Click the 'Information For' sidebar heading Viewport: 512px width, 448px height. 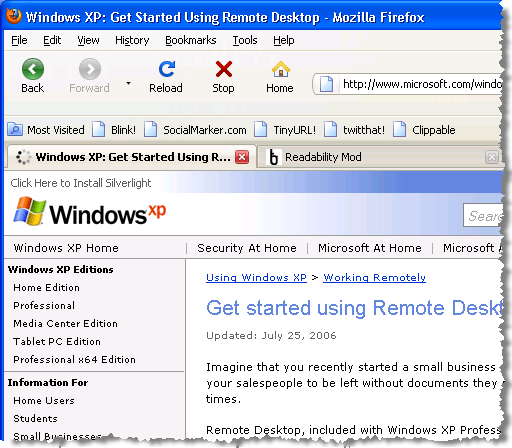point(48,382)
